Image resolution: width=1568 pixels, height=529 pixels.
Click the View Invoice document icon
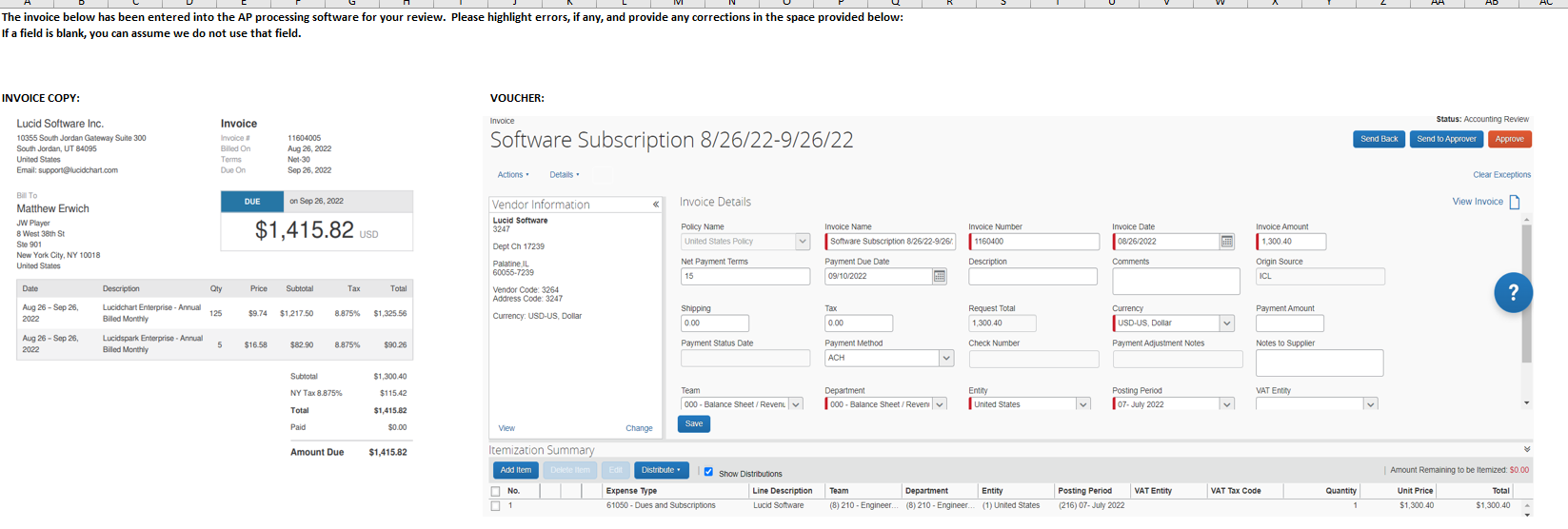pyautogui.click(x=1515, y=202)
